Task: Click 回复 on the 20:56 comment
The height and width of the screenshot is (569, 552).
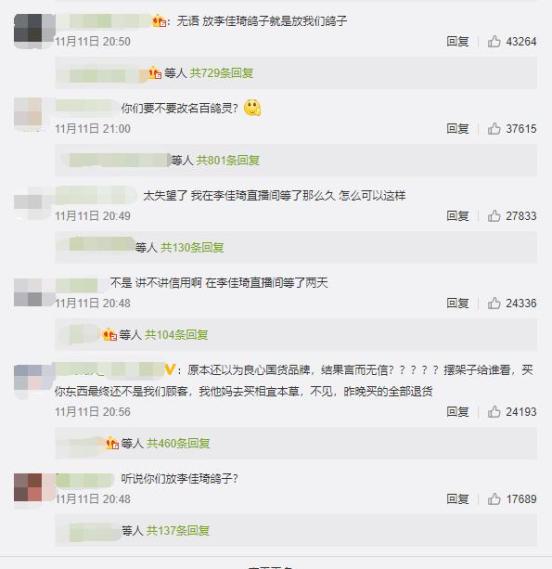Action: [458, 412]
